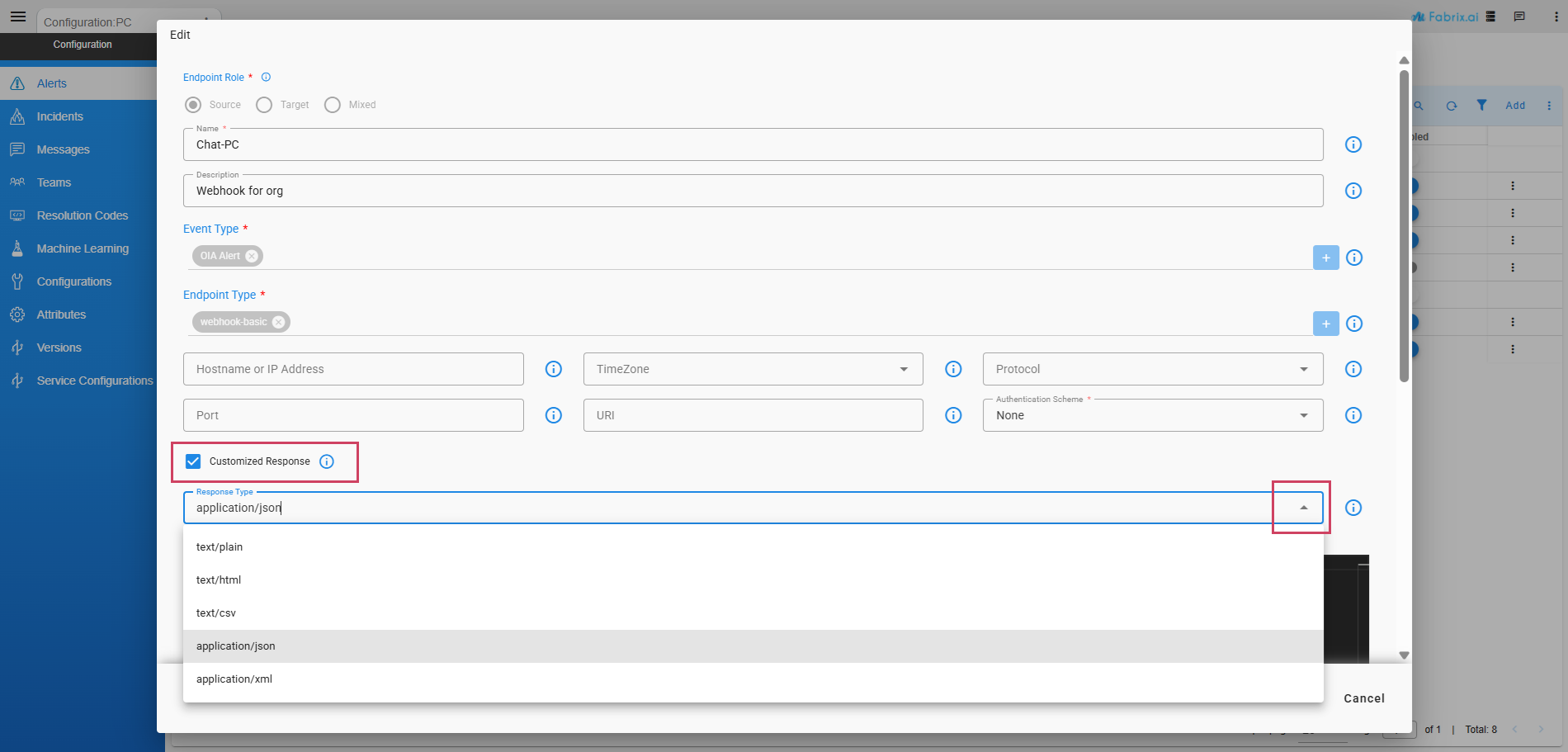This screenshot has width=1568, height=752.
Task: Click the Add button in background toolbar
Action: [x=1515, y=106]
